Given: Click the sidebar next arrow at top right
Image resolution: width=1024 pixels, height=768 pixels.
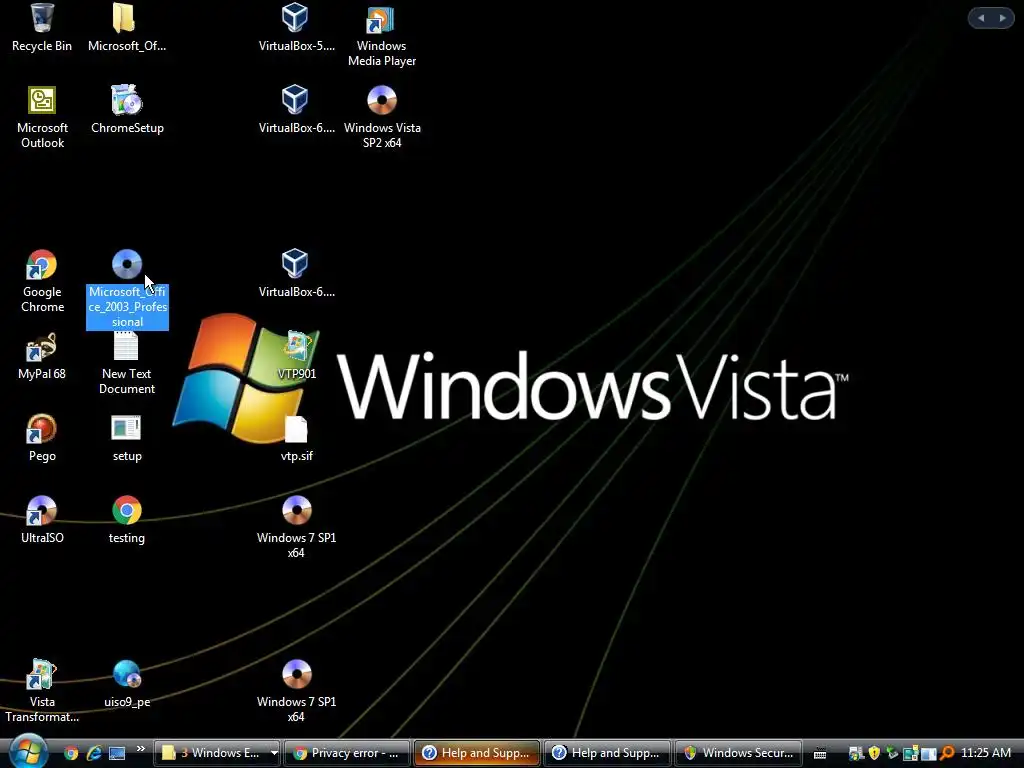Looking at the screenshot, I should pyautogui.click(x=1002, y=18).
